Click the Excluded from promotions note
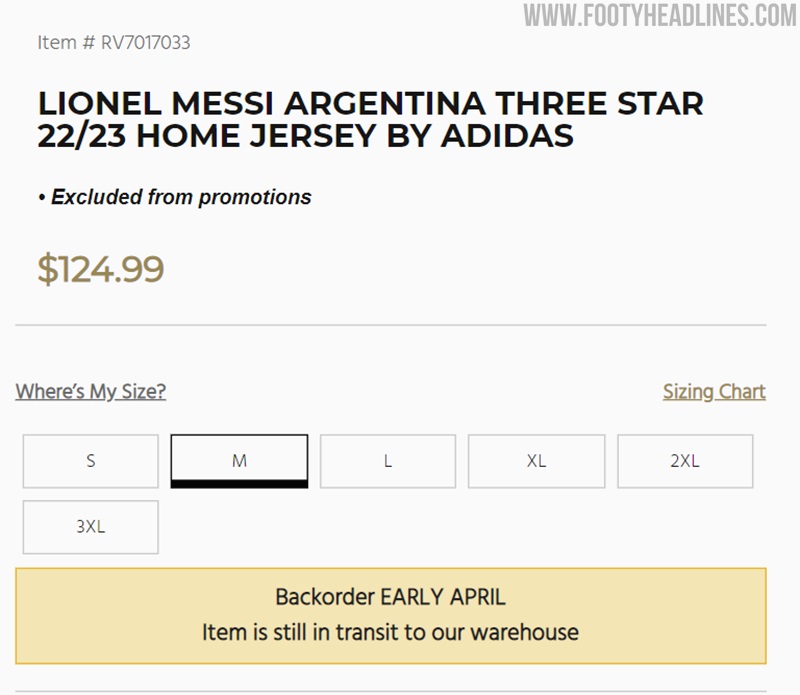The width and height of the screenshot is (800, 695). tap(181, 197)
